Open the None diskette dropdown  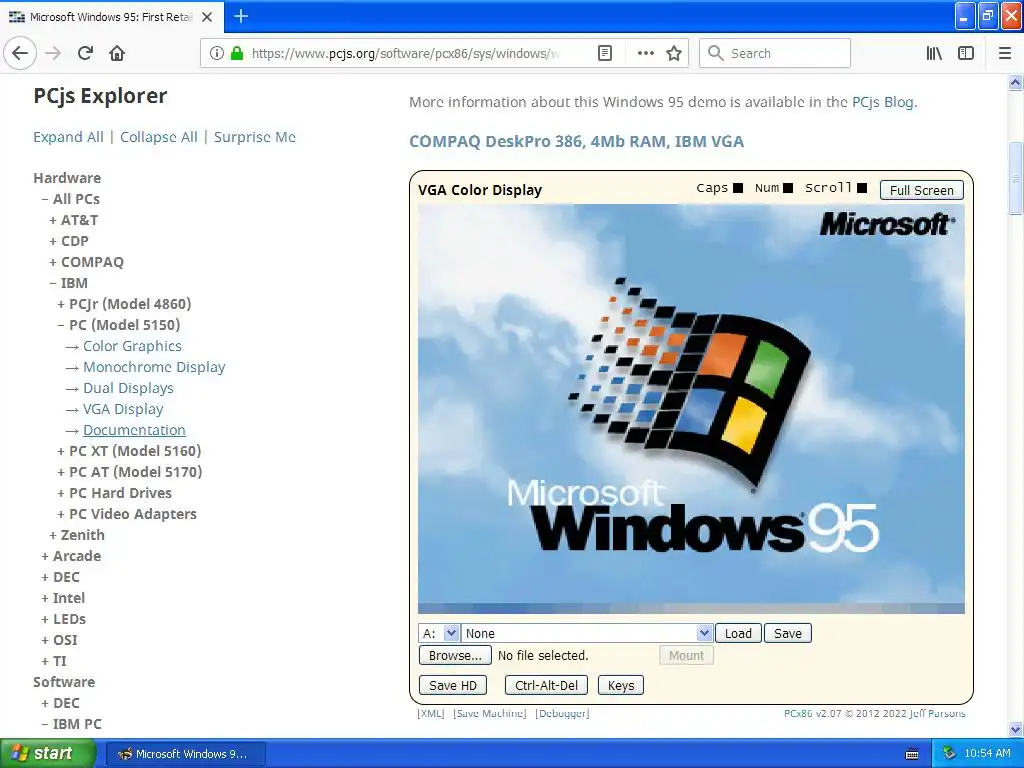pos(587,633)
